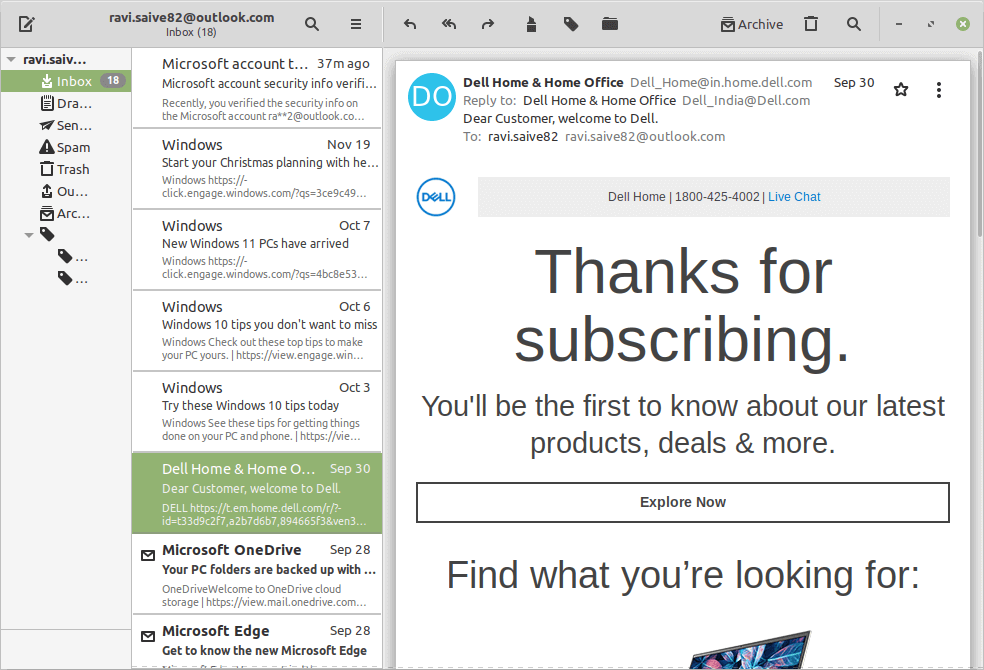
Task: Click the DO sender avatar
Action: tap(432, 97)
